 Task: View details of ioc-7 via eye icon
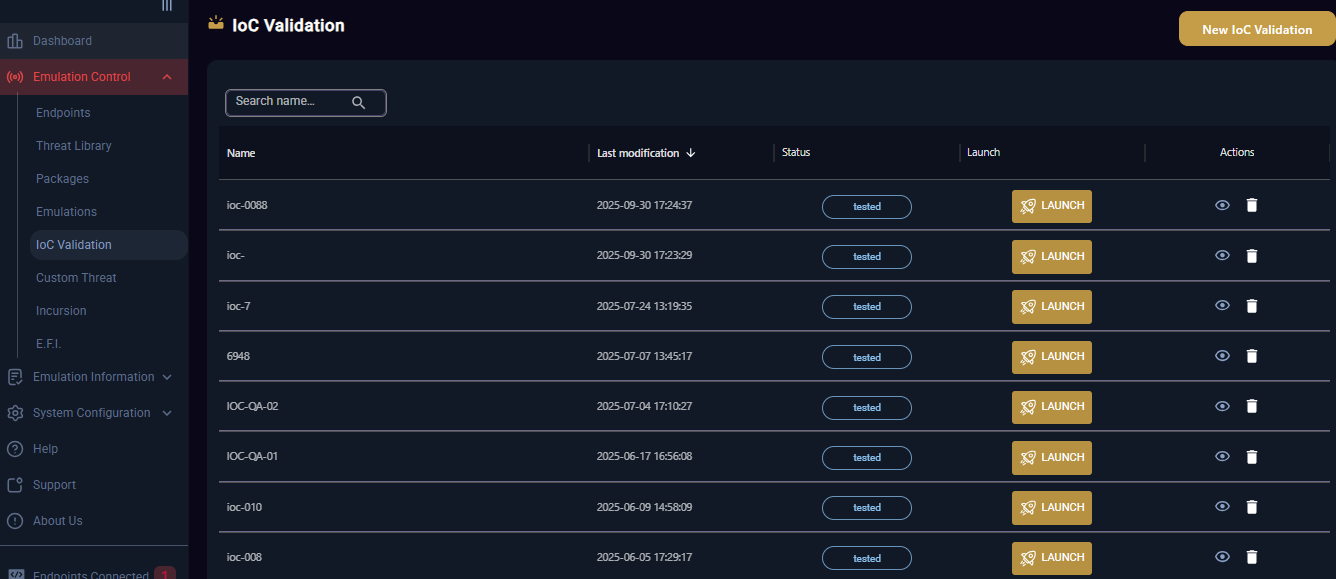[1222, 306]
